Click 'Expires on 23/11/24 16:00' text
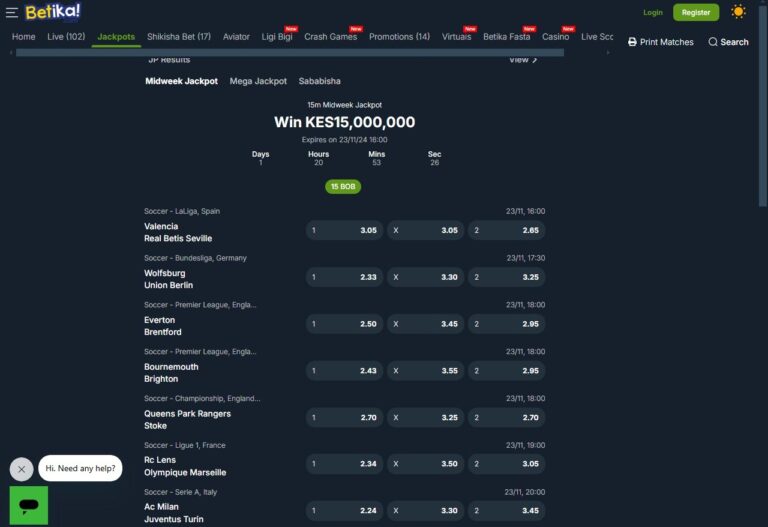This screenshot has height=527, width=768. (344, 140)
